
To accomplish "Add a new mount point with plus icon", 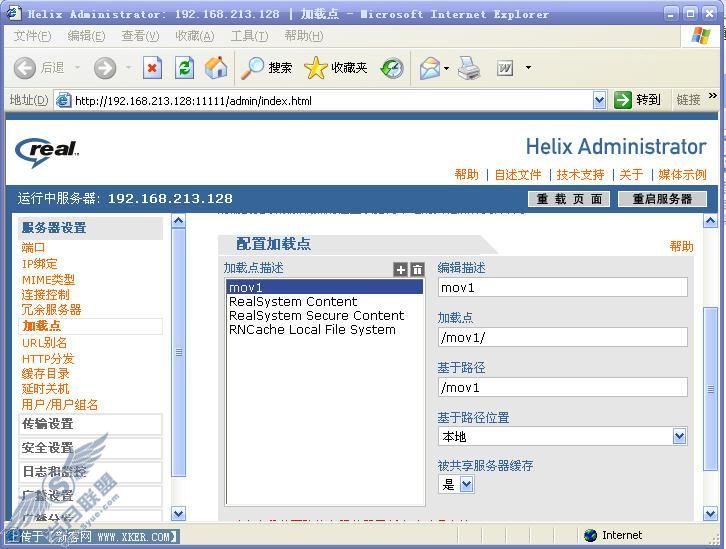I will (x=401, y=269).
